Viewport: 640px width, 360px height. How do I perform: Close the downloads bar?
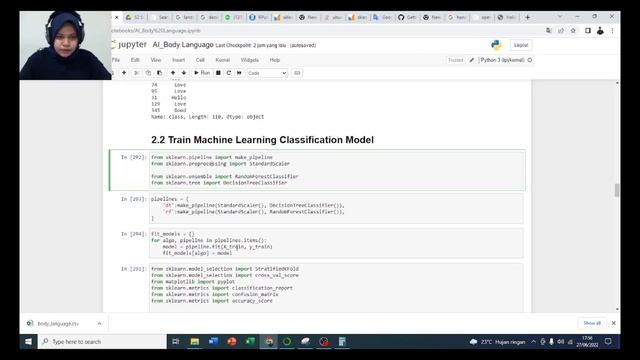tap(613, 323)
